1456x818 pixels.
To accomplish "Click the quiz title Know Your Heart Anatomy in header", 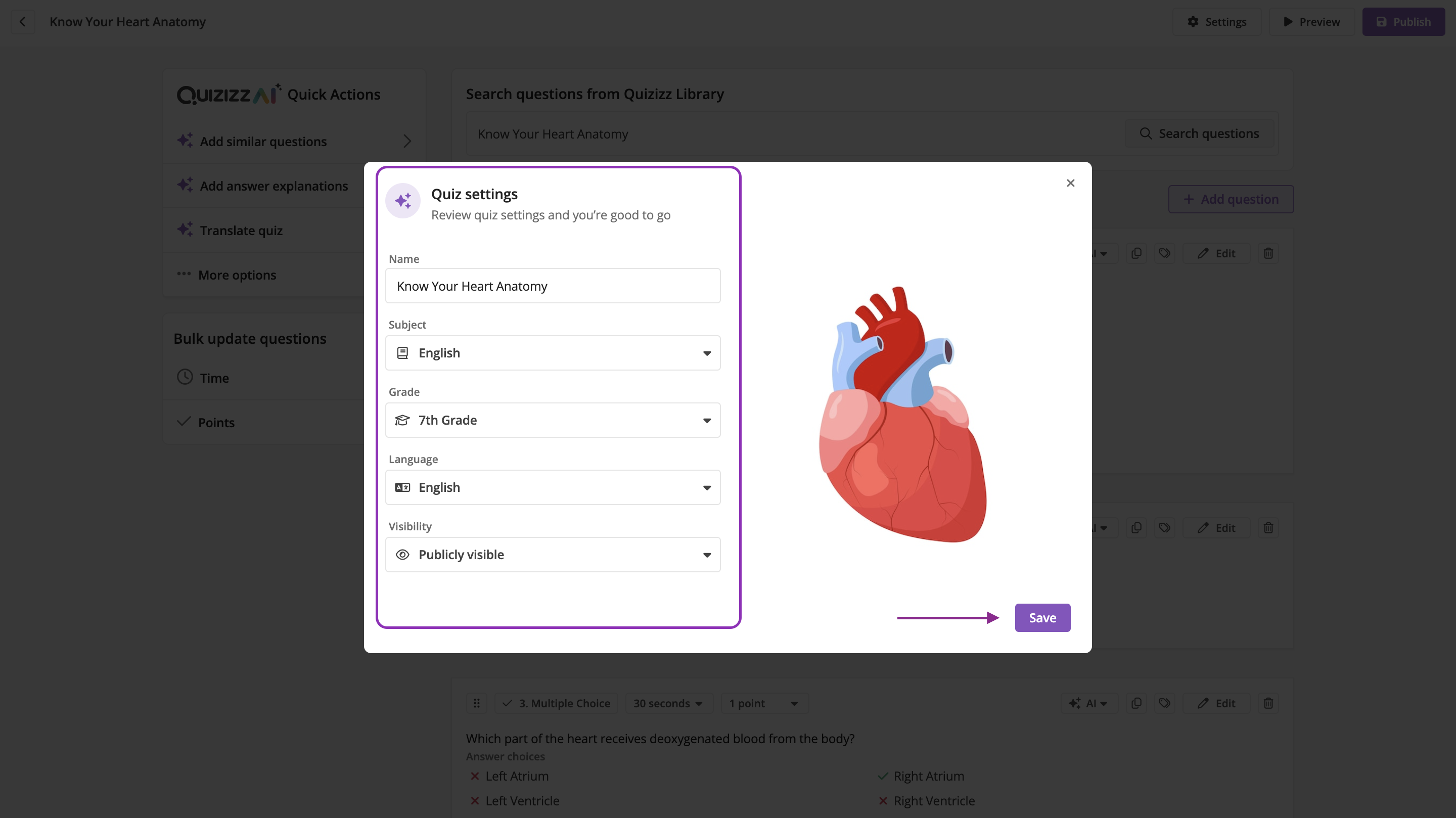I will coord(128,21).
